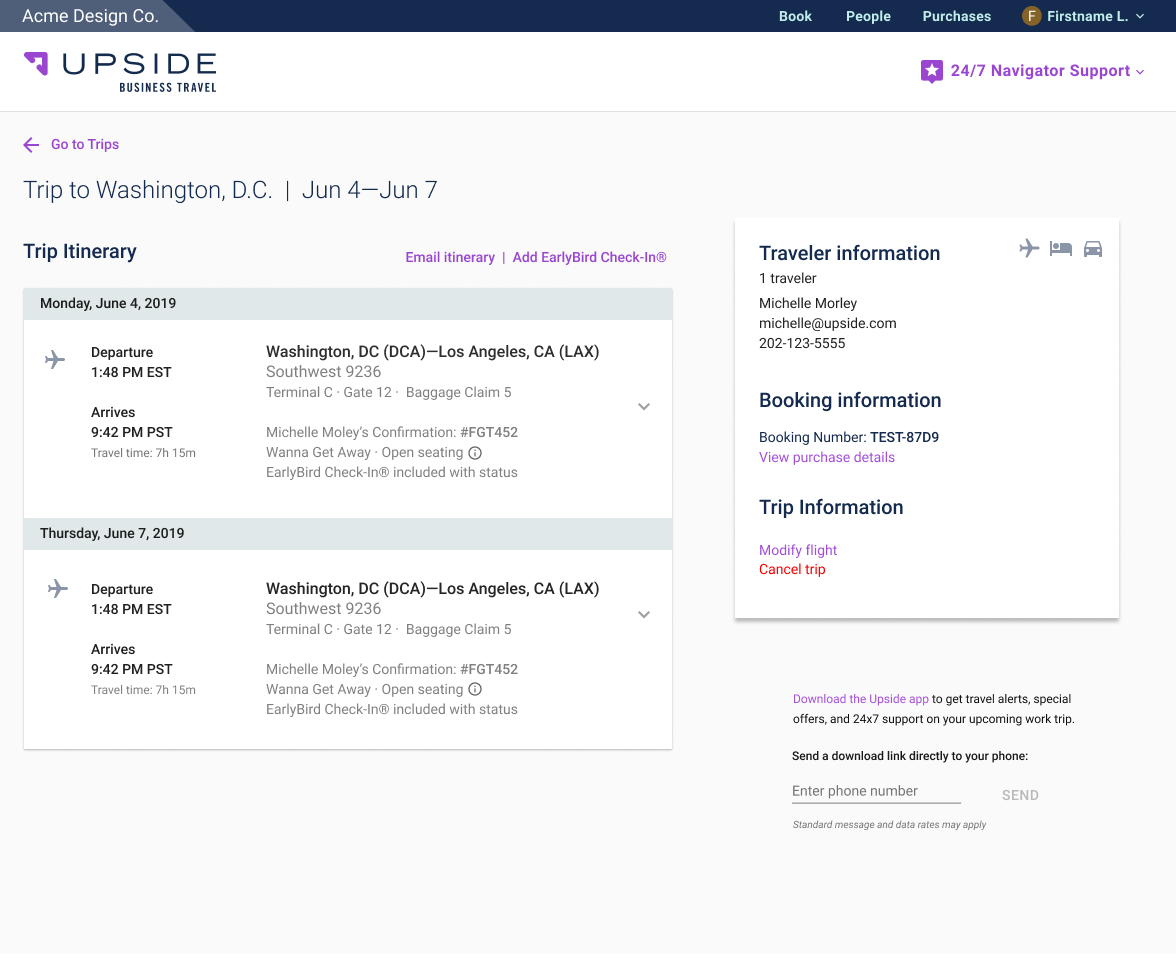This screenshot has width=1176, height=974.
Task: Click Email itinerary link
Action: 450,257
